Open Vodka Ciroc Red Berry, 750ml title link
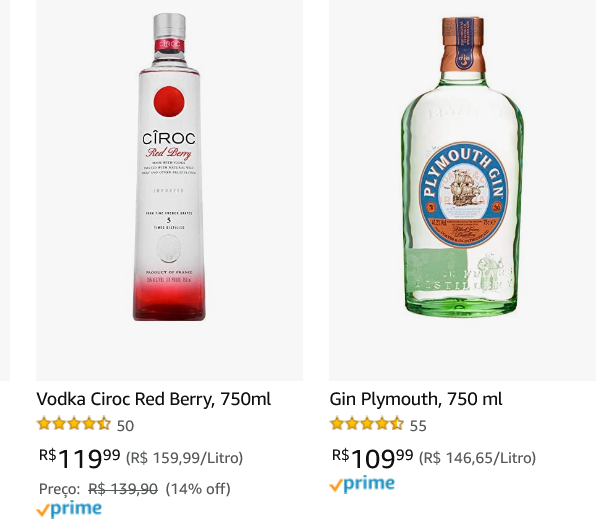This screenshot has height=521, width=597. pos(154,399)
